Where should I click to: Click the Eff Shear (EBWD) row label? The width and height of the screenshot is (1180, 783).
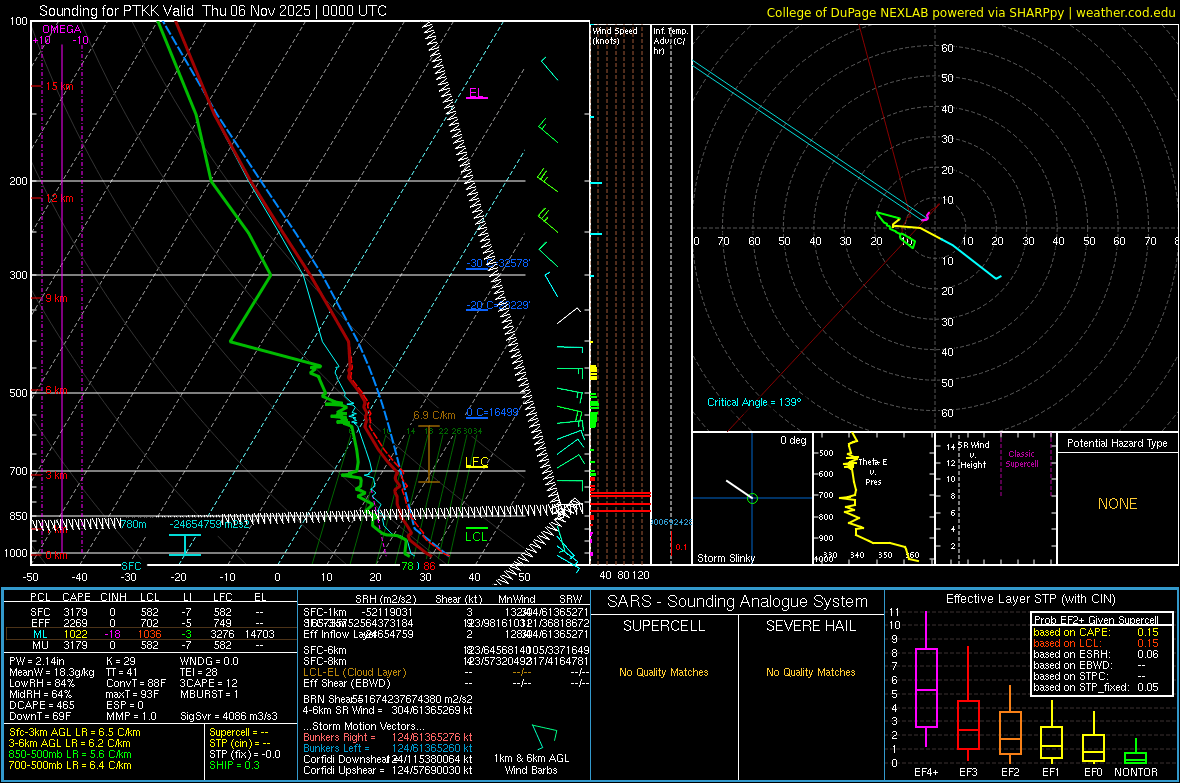click(x=347, y=684)
